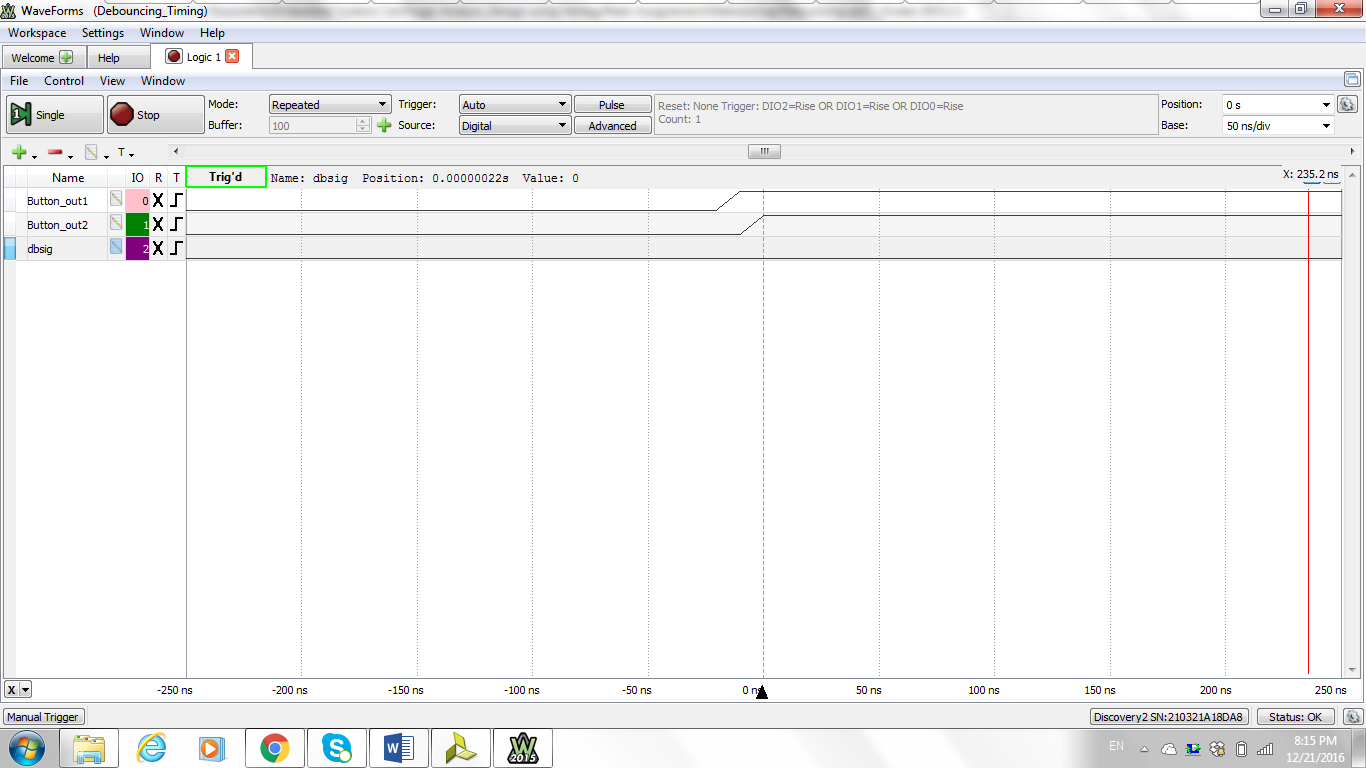Click the red minus icon to remove a signal
The width and height of the screenshot is (1366, 768).
pyautogui.click(x=54, y=152)
